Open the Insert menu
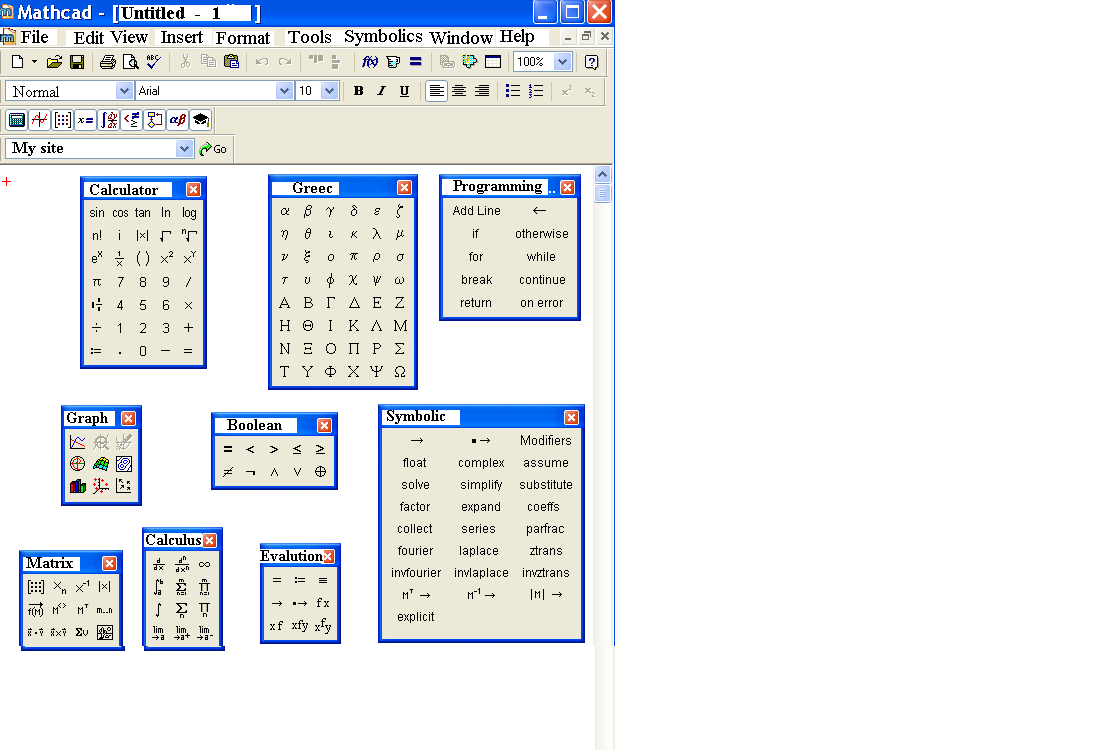Screen dimensions: 1100x750 (x=182, y=37)
